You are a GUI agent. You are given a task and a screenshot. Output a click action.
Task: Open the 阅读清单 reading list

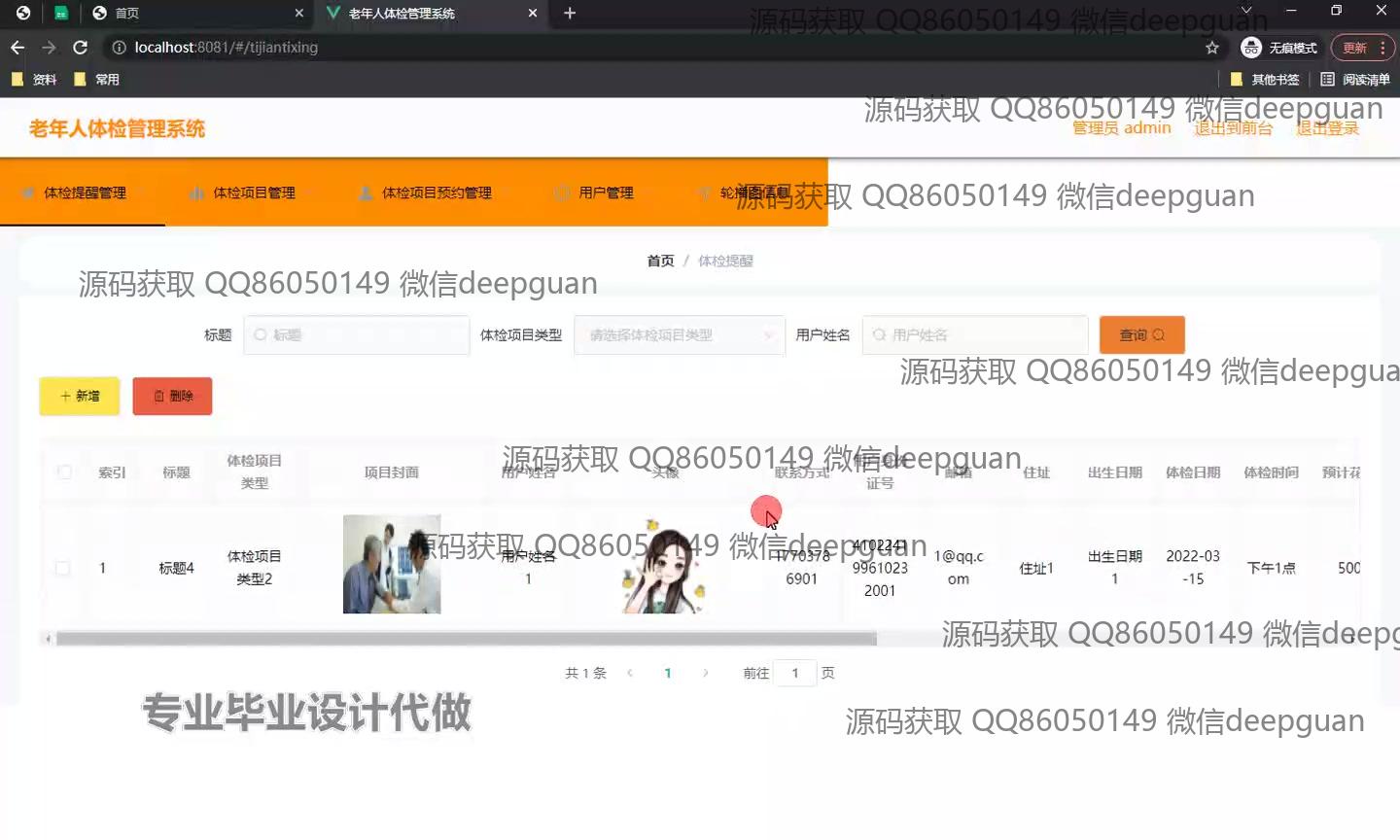click(x=1355, y=80)
